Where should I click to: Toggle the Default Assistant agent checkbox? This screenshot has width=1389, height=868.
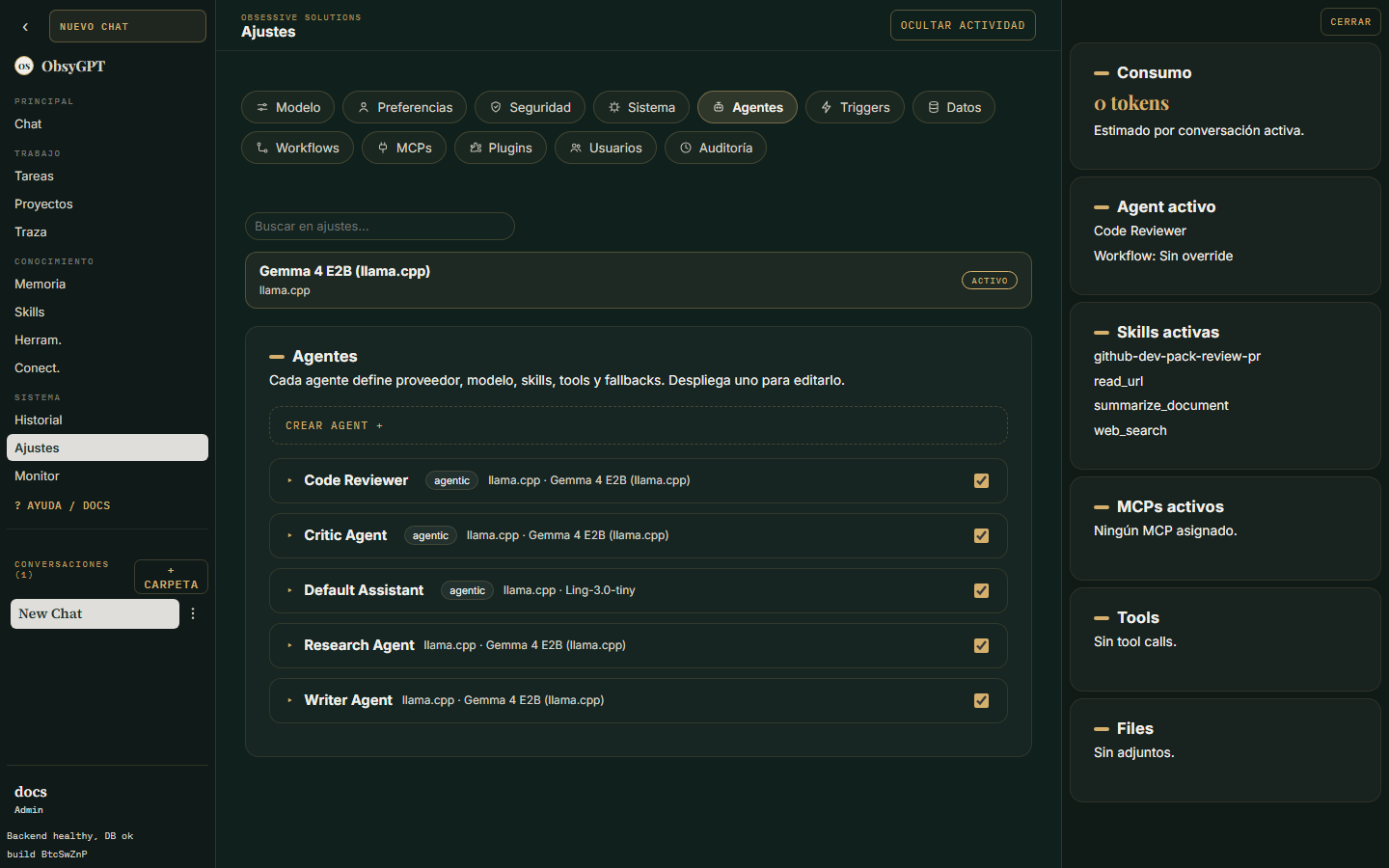(982, 590)
